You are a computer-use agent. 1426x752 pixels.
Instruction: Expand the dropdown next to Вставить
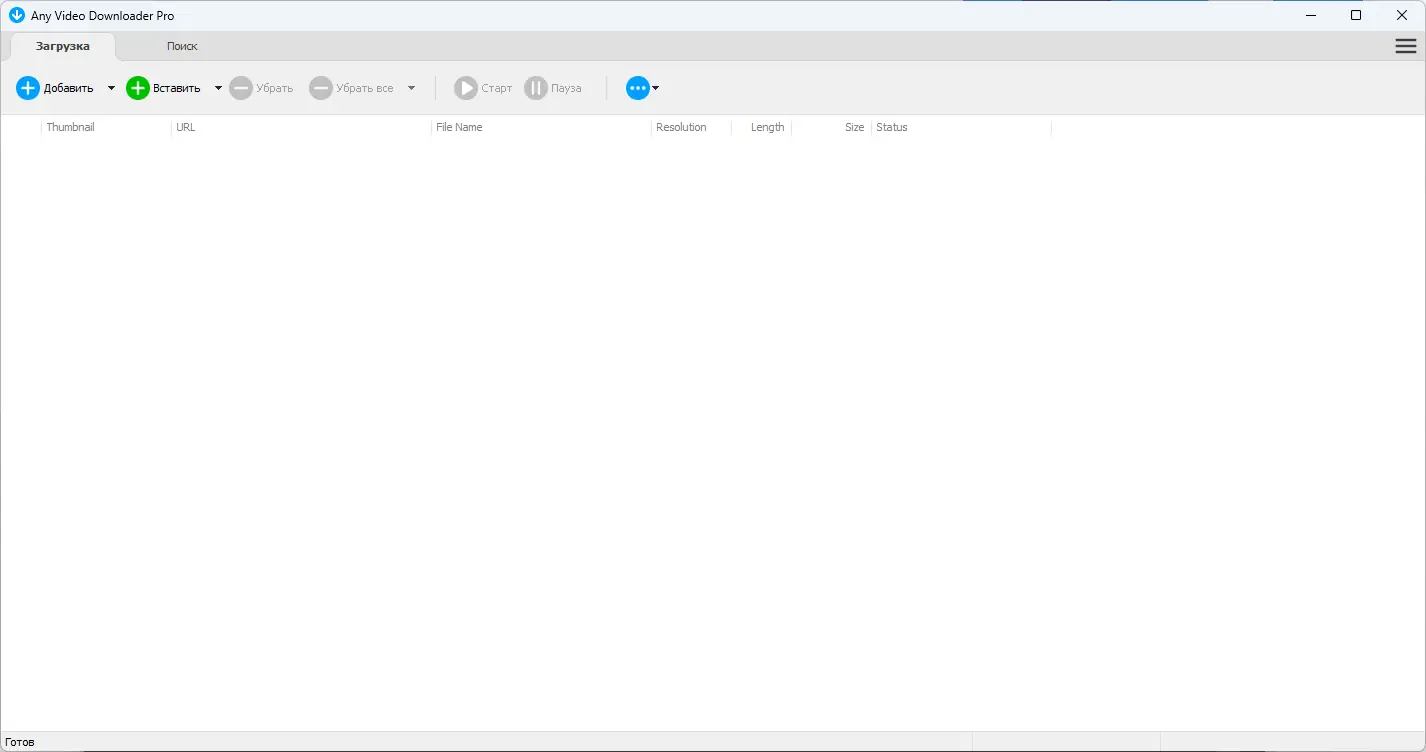(x=217, y=88)
